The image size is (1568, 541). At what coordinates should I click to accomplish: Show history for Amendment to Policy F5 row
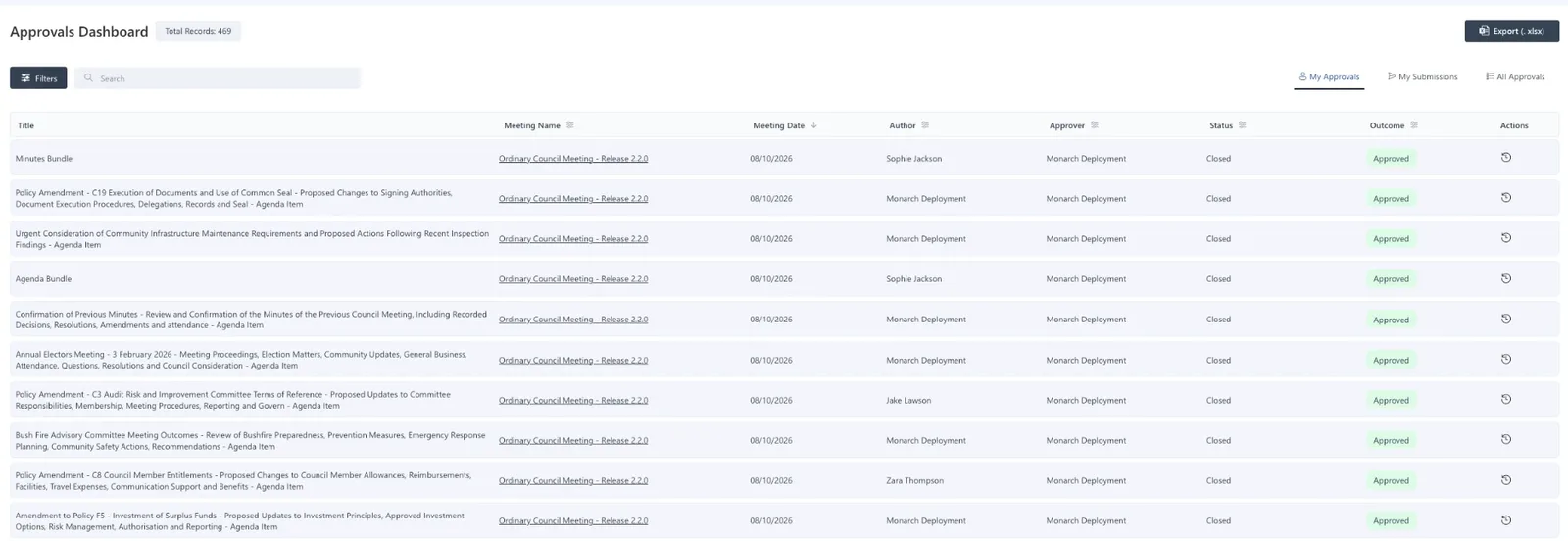(x=1506, y=520)
